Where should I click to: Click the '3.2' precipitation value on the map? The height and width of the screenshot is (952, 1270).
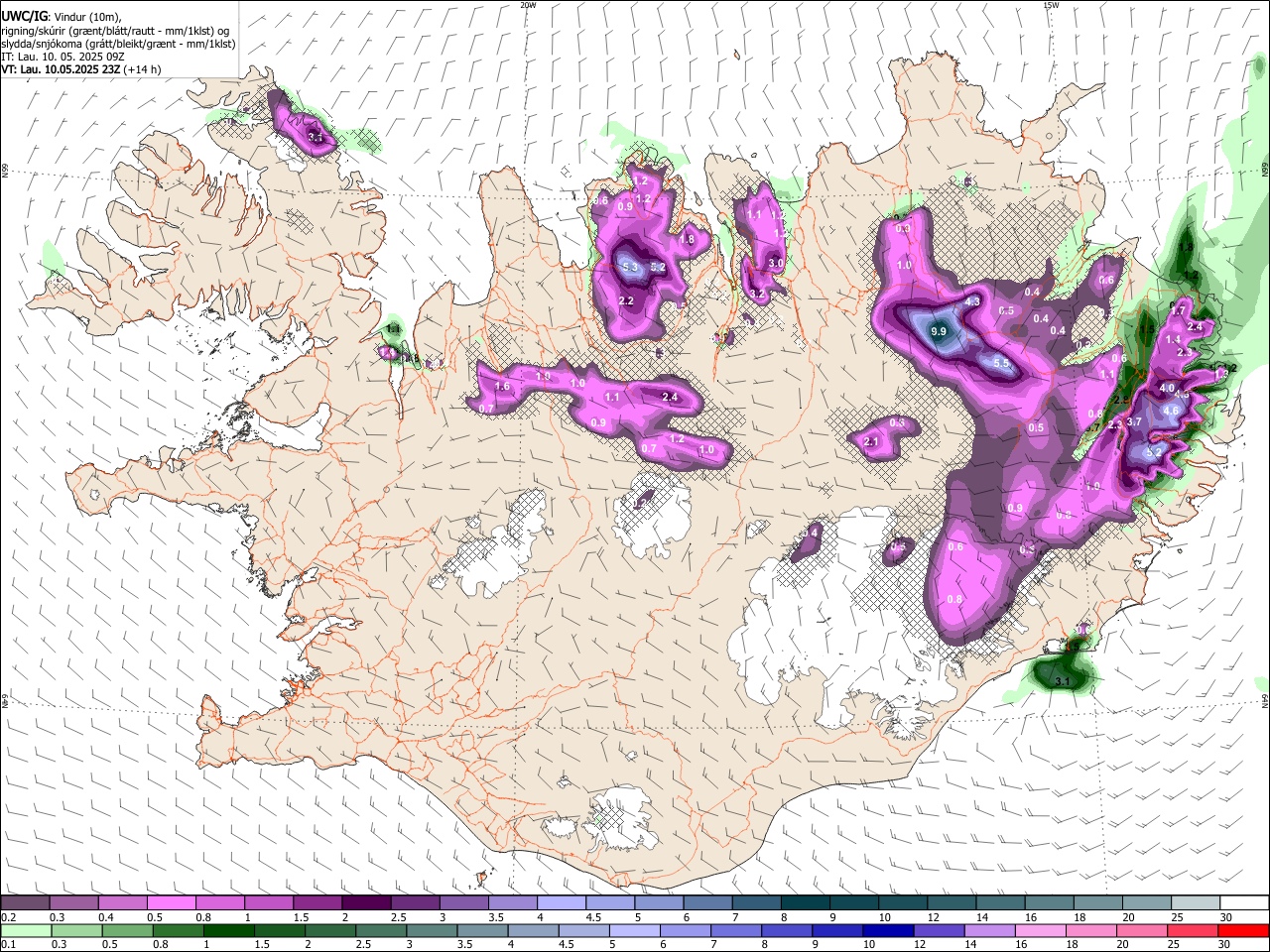(757, 295)
